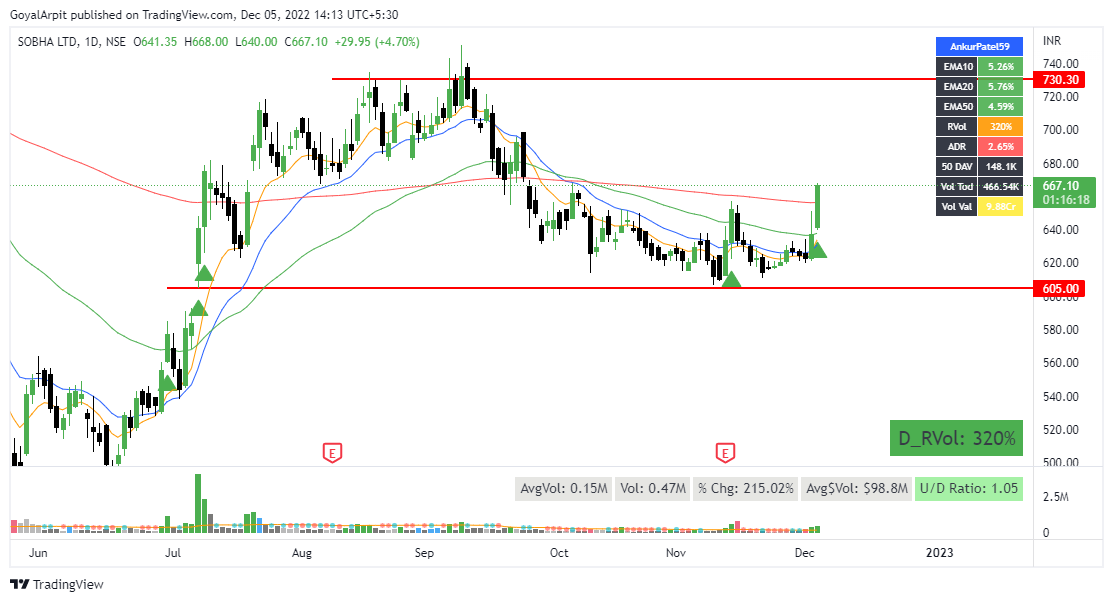Click the EMA10 5.26% value cell
This screenshot has width=1113, height=602.
tap(1000, 67)
